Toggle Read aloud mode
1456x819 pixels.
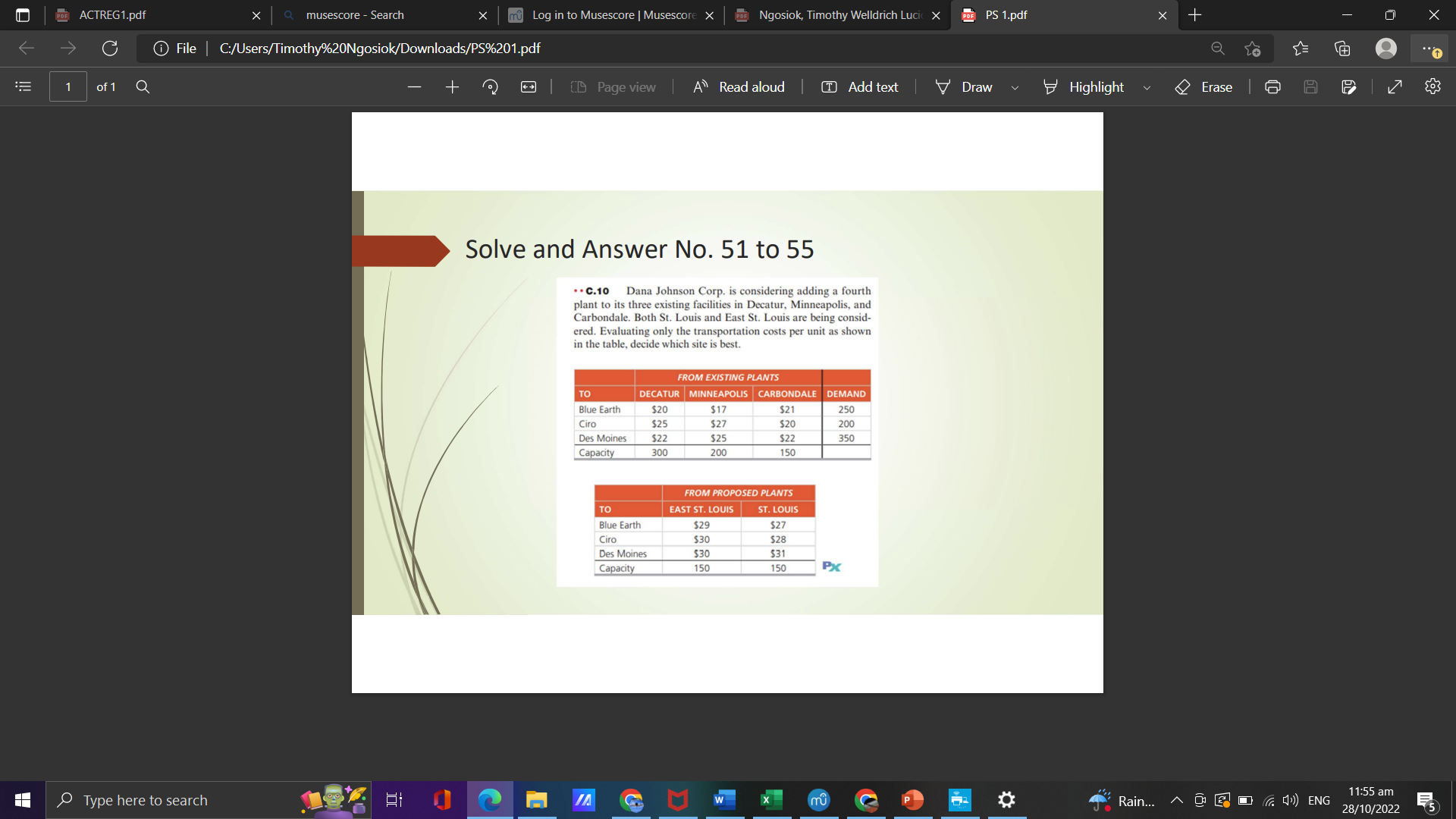(x=738, y=86)
